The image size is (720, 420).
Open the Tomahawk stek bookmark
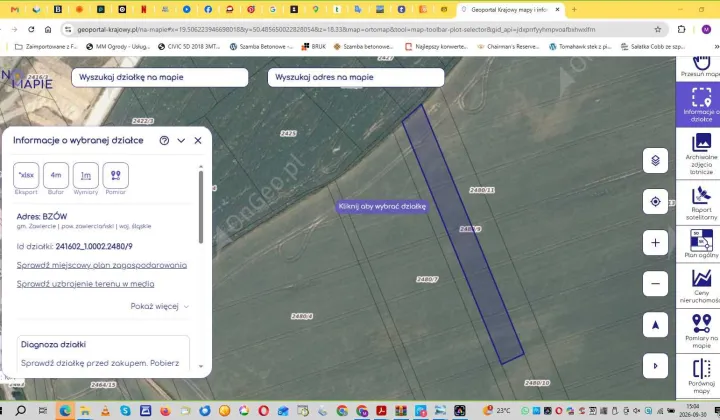580,46
